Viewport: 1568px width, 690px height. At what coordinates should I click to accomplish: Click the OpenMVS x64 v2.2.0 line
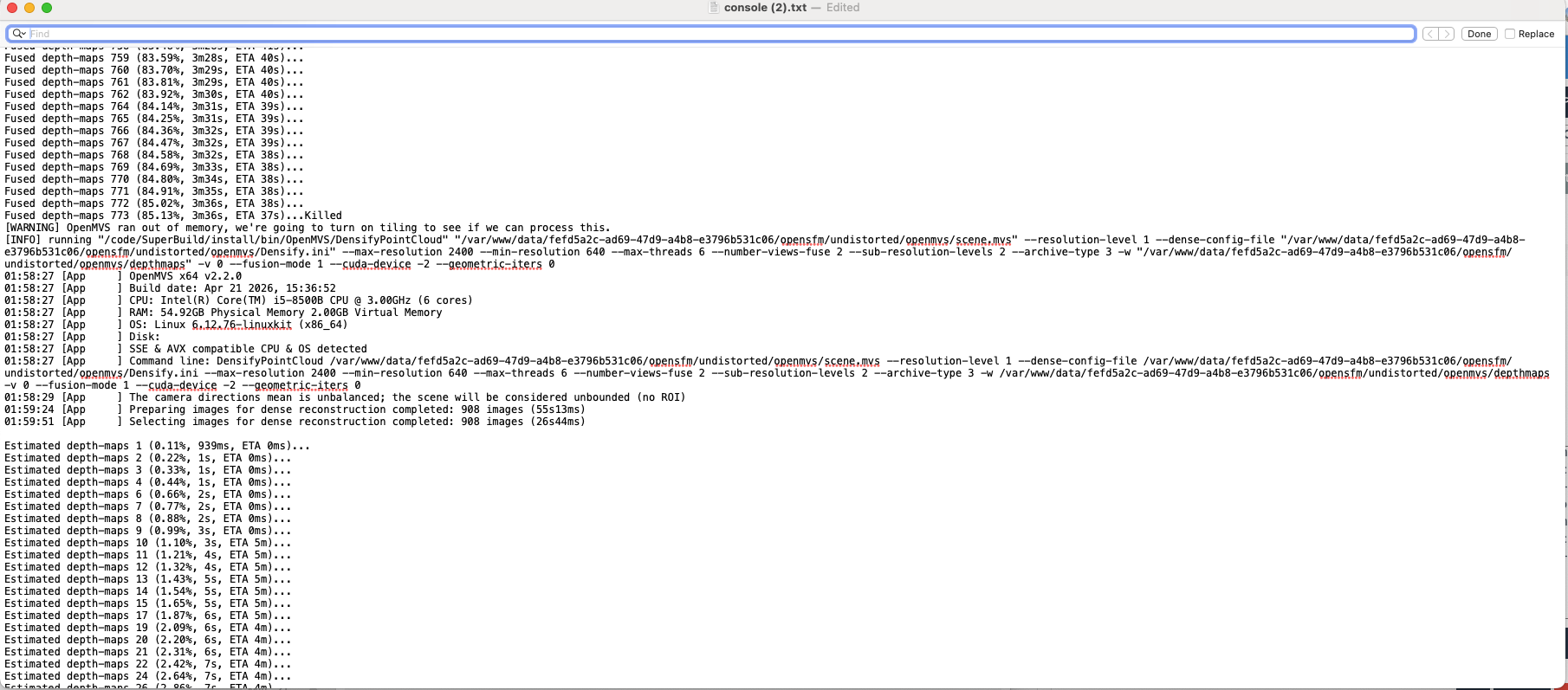pyautogui.click(x=185, y=276)
